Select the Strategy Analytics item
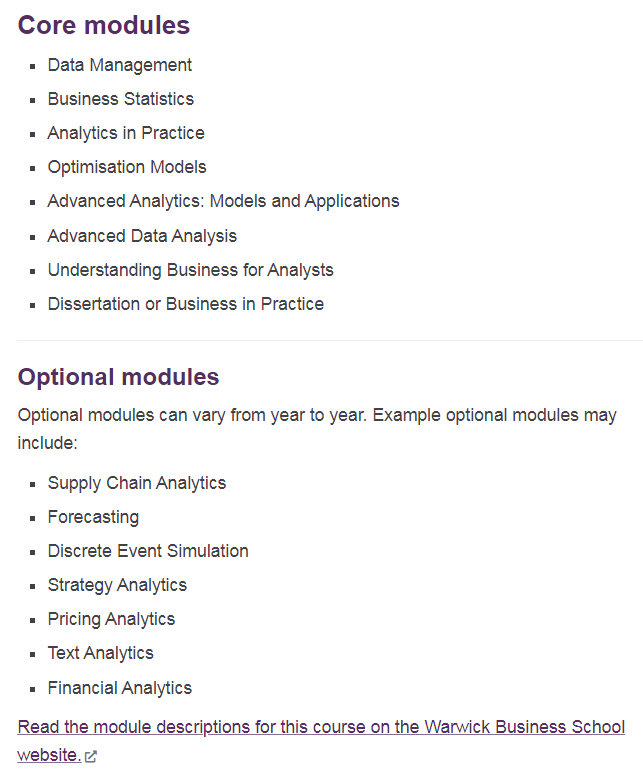The height and width of the screenshot is (780, 643). 117,585
